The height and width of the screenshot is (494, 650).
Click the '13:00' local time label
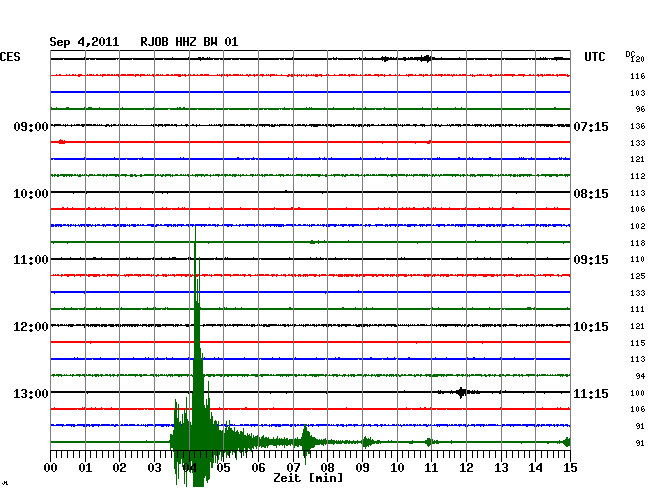31,393
